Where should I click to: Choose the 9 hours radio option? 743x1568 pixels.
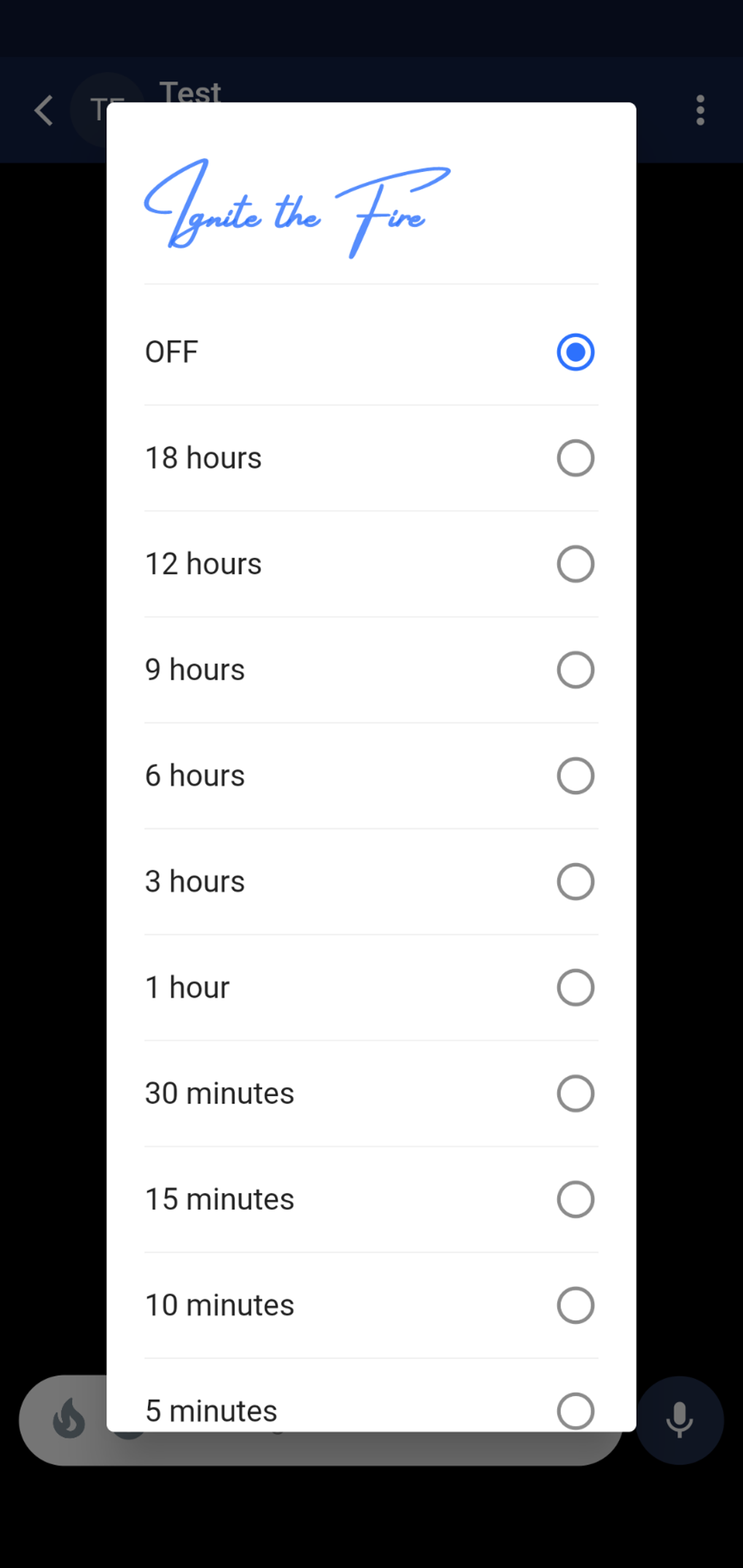tap(575, 670)
